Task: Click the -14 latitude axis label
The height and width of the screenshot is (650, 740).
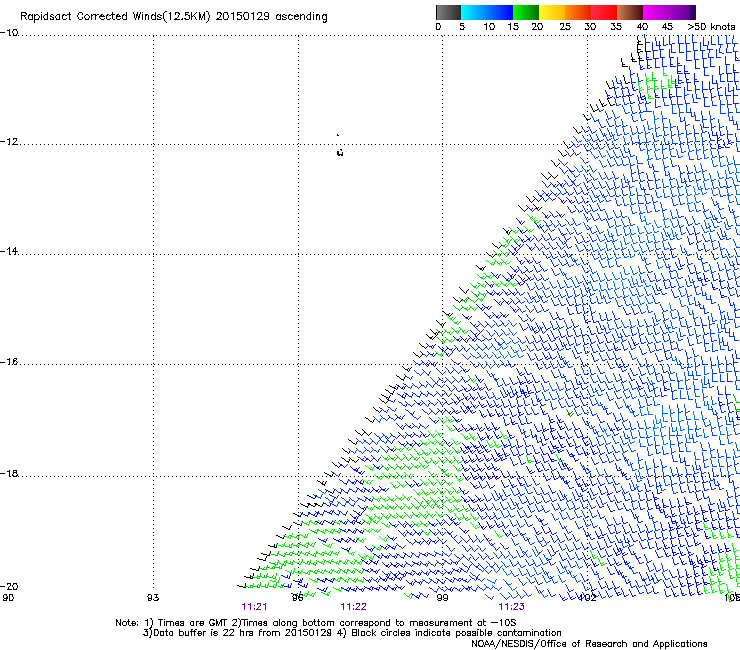Action: pyautogui.click(x=9, y=252)
